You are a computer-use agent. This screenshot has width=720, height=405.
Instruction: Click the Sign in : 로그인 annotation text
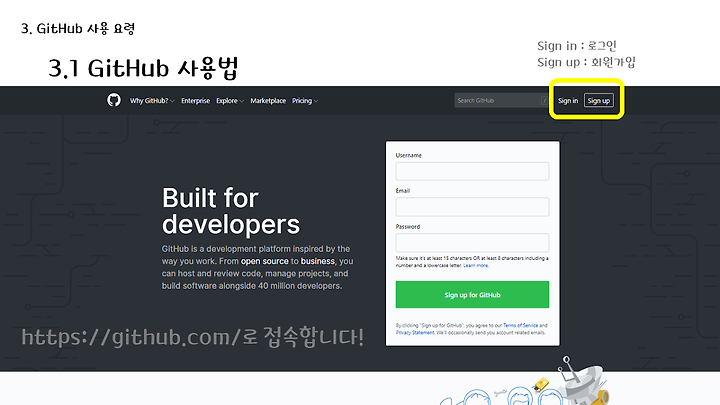point(577,45)
